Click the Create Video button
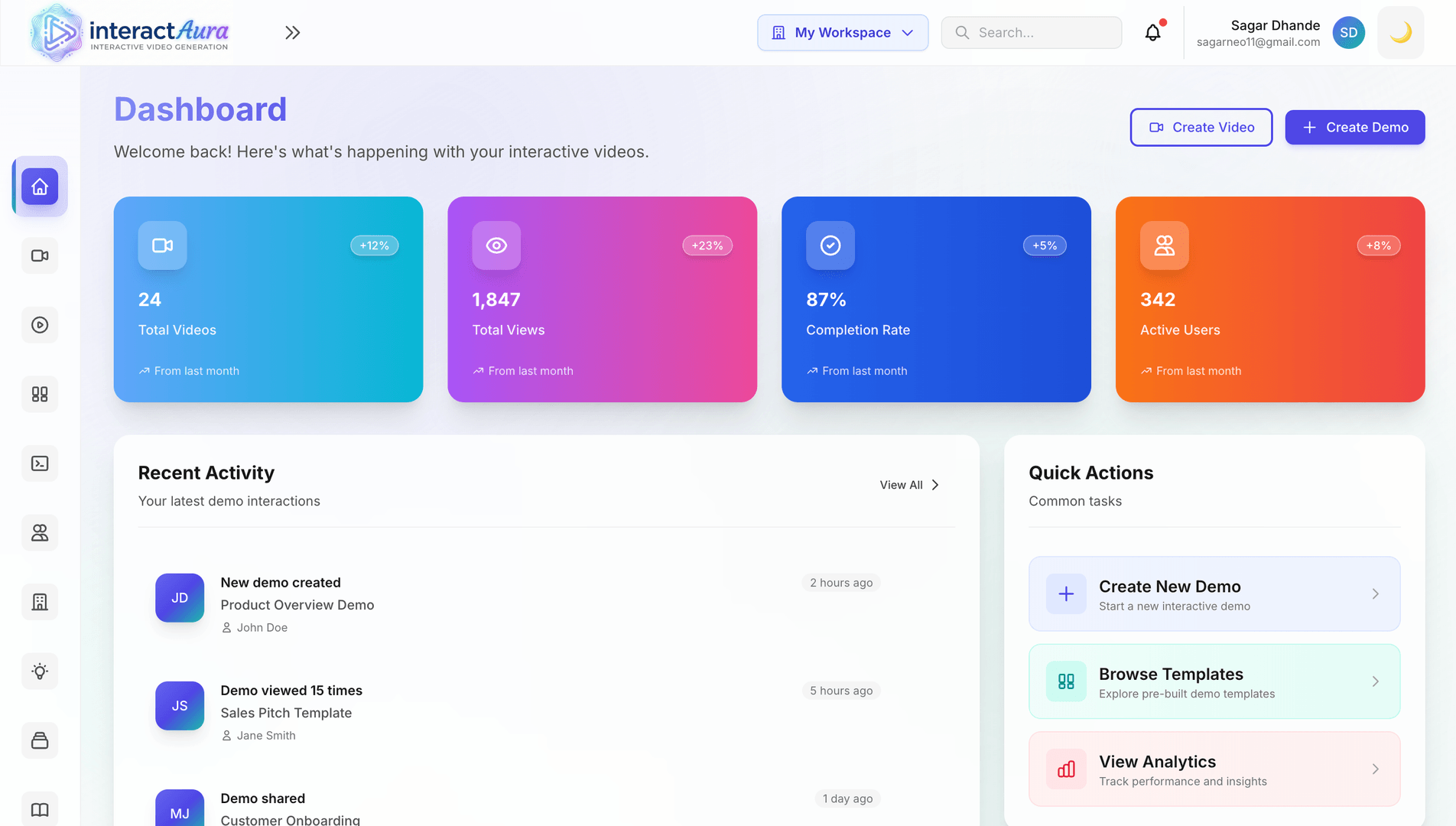The width and height of the screenshot is (1456, 826). coord(1201,128)
